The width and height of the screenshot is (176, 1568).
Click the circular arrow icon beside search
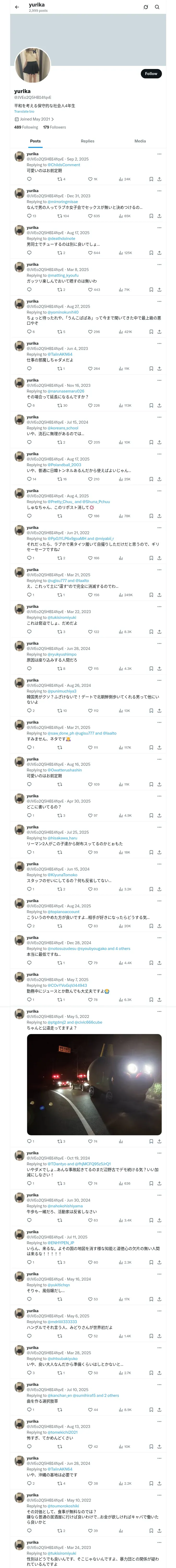click(x=146, y=7)
